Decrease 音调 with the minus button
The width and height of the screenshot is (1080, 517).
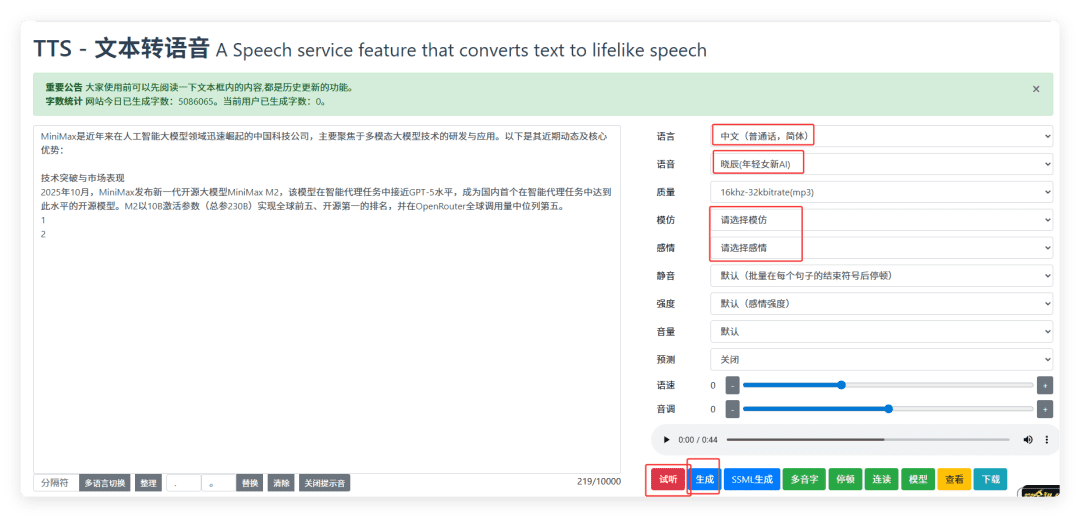[x=732, y=409]
